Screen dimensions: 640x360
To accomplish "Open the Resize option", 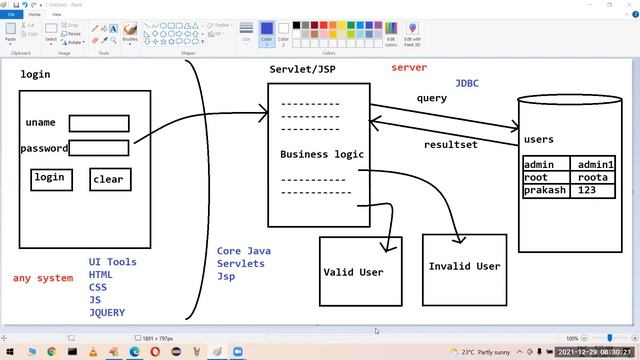I will pyautogui.click(x=71, y=34).
